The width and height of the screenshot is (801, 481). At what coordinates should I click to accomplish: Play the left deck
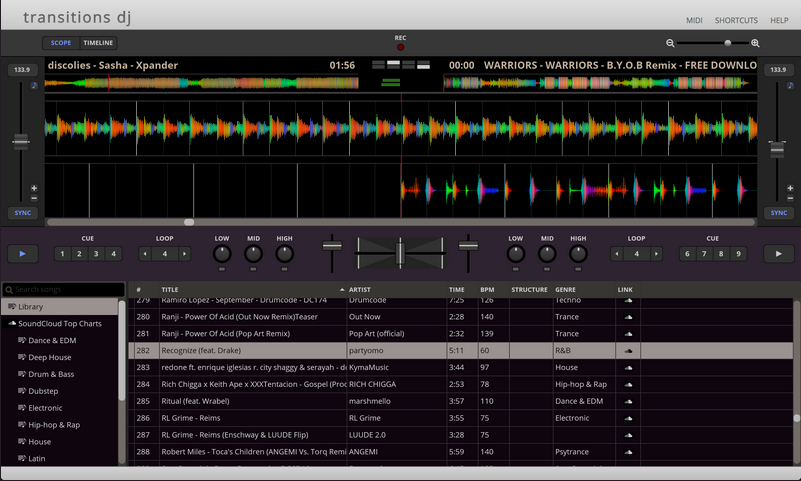point(22,254)
